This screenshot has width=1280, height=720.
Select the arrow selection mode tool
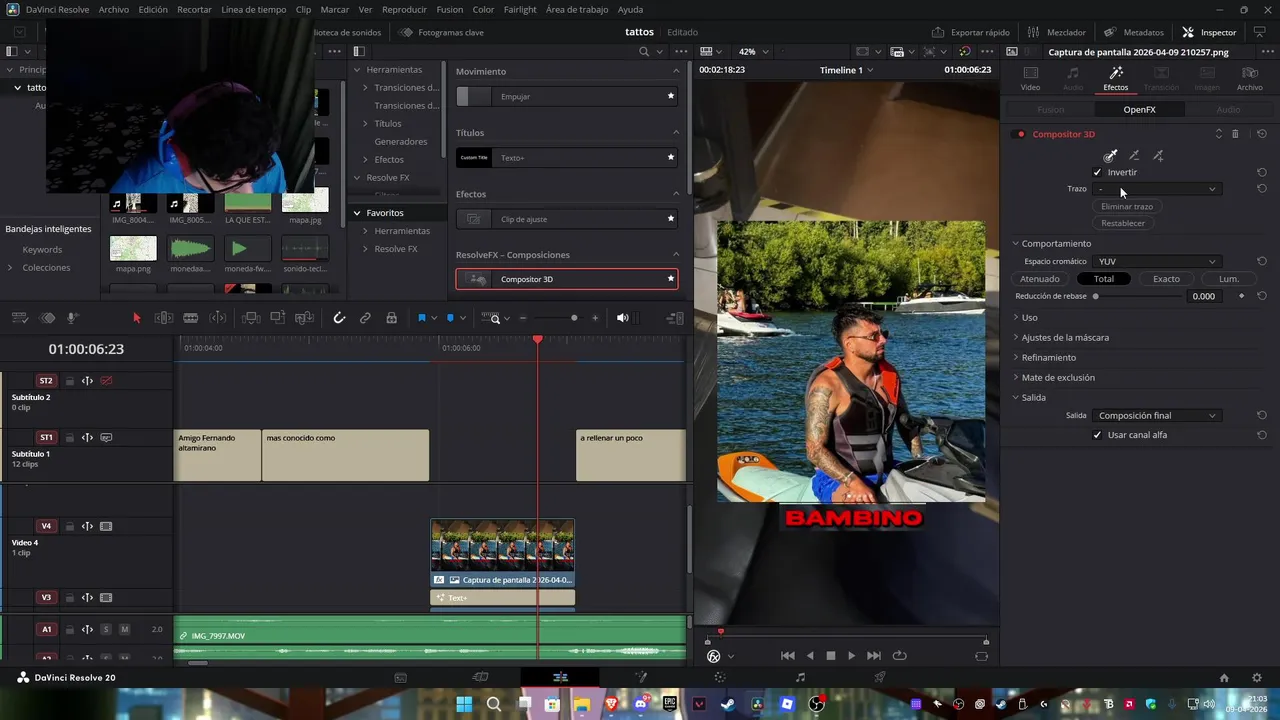pos(137,318)
